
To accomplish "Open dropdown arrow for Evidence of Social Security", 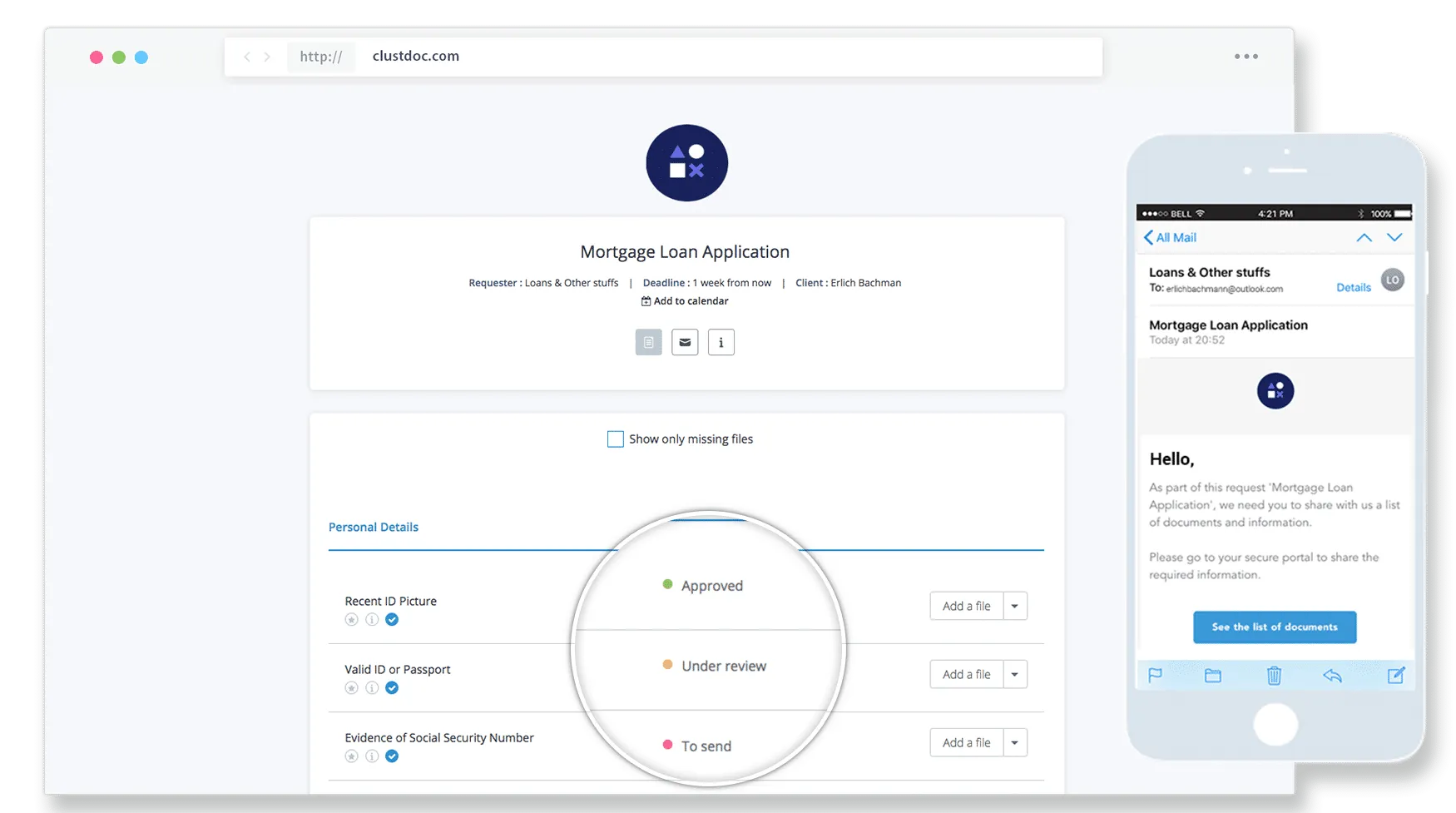I will (1014, 742).
